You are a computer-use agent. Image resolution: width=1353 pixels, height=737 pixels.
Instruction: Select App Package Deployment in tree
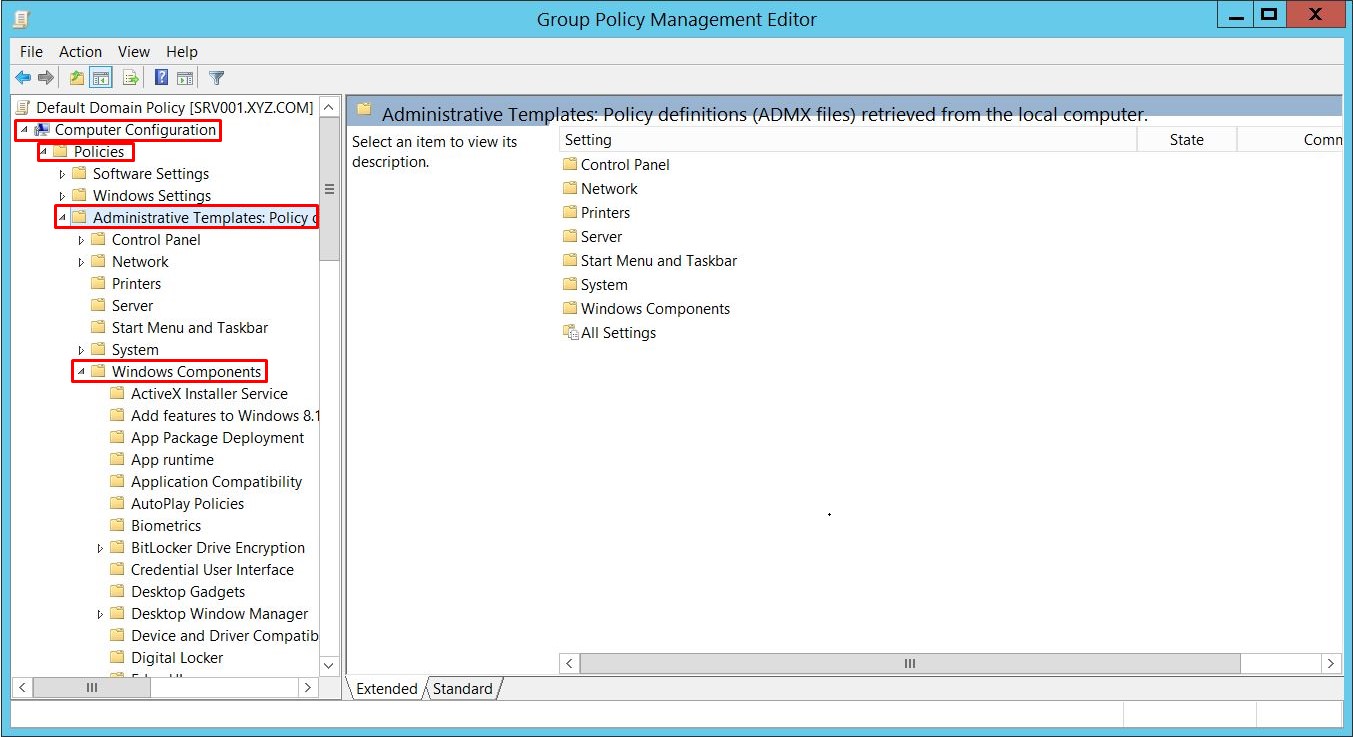coord(217,438)
